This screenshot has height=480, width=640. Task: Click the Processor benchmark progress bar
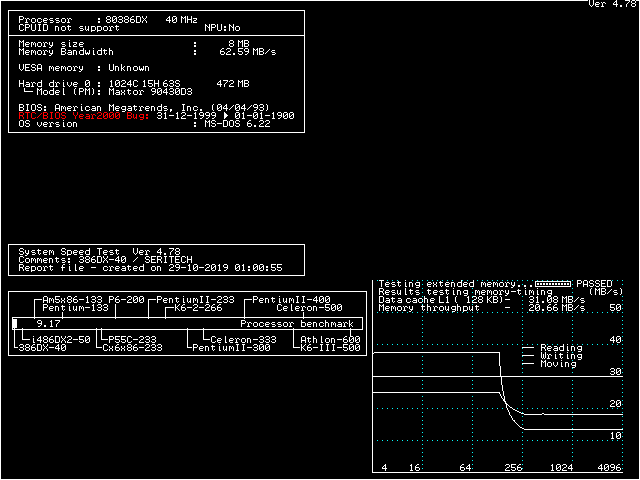click(x=190, y=324)
